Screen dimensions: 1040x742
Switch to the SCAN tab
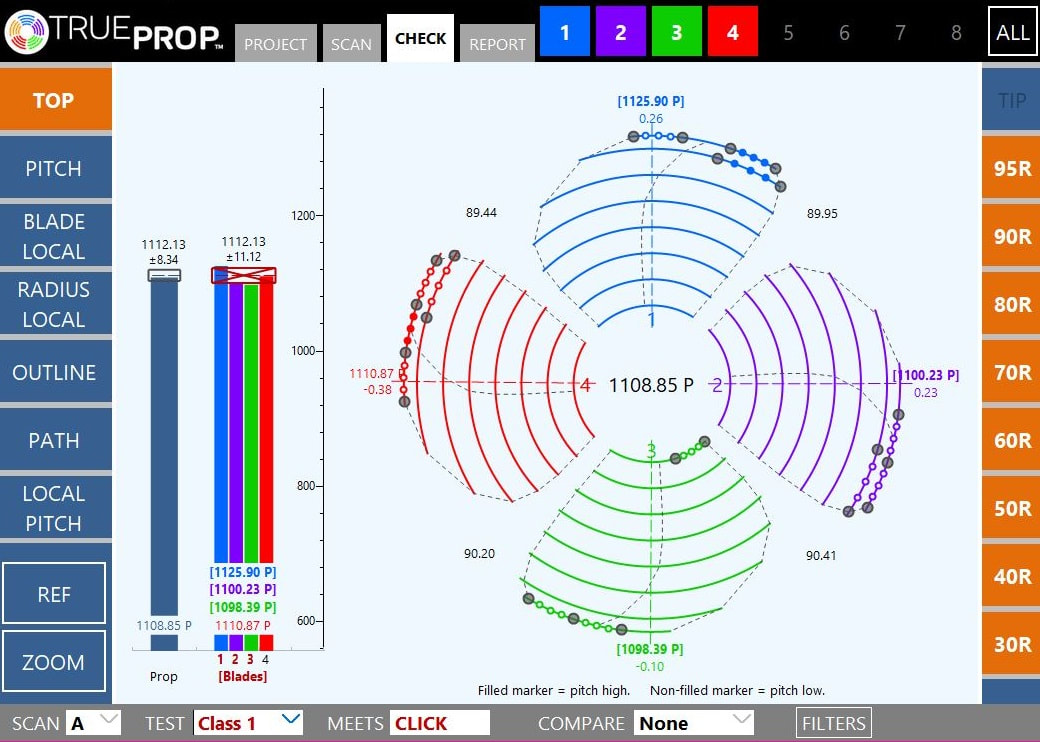(x=351, y=44)
